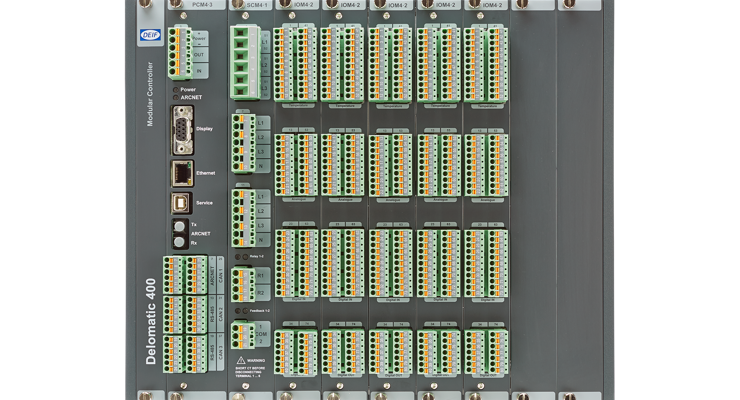The image size is (740, 400).
Task: Click the ARCNET status LED
Action: click(x=176, y=97)
